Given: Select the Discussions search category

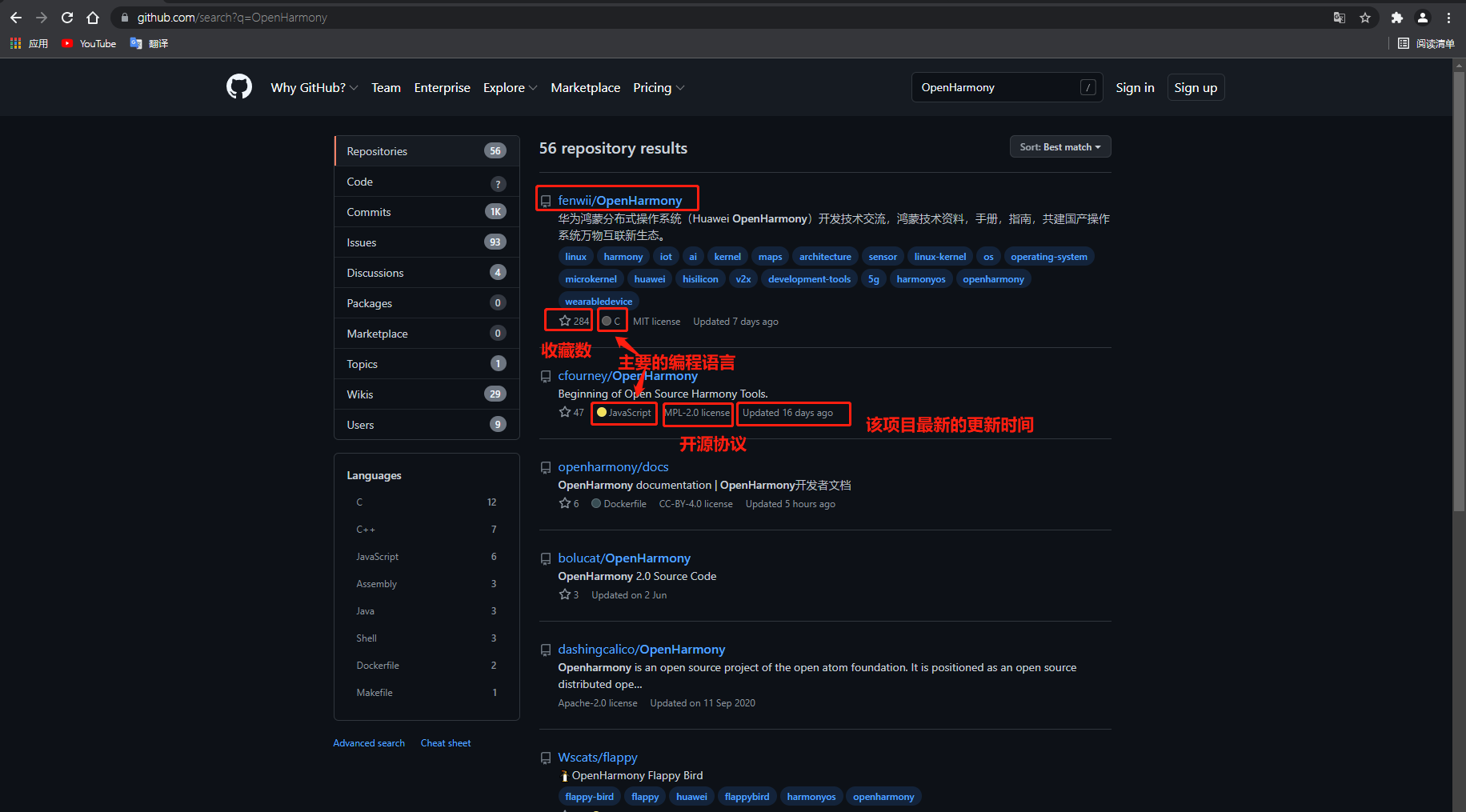Looking at the screenshot, I should pos(427,273).
